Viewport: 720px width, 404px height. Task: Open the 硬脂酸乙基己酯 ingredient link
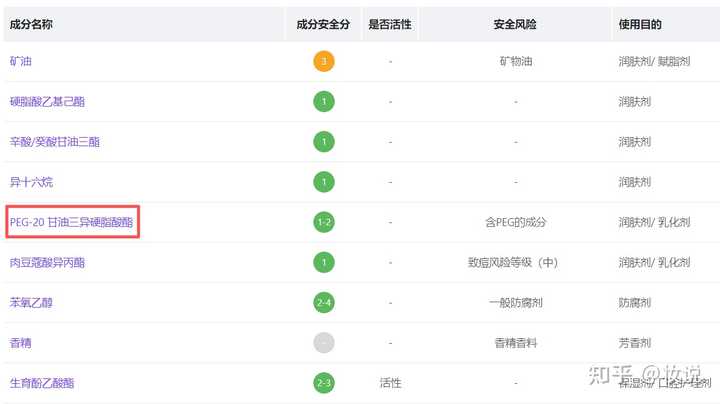pos(47,101)
